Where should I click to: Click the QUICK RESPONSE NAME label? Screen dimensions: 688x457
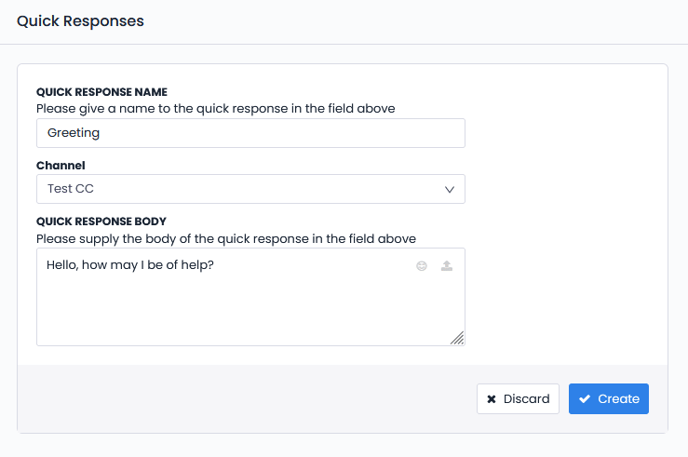click(101, 92)
